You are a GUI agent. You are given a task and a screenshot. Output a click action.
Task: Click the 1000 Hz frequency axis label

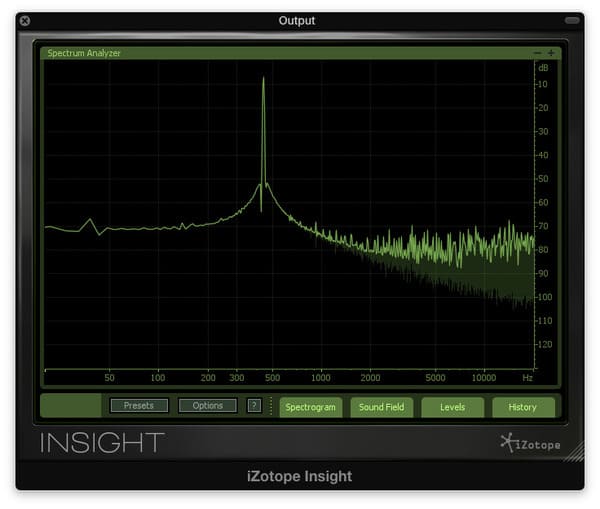320,379
